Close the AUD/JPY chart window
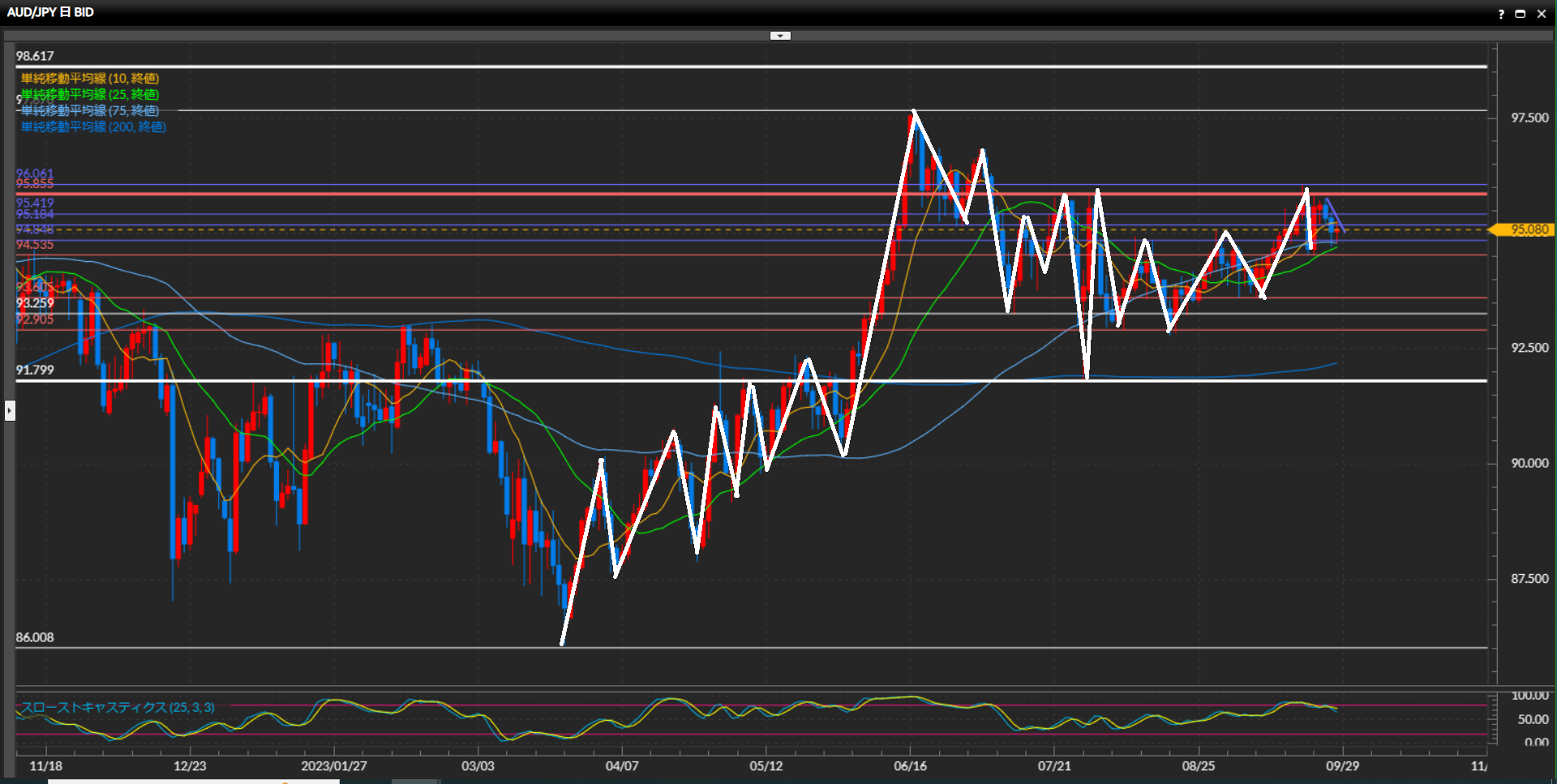 pyautogui.click(x=1542, y=14)
